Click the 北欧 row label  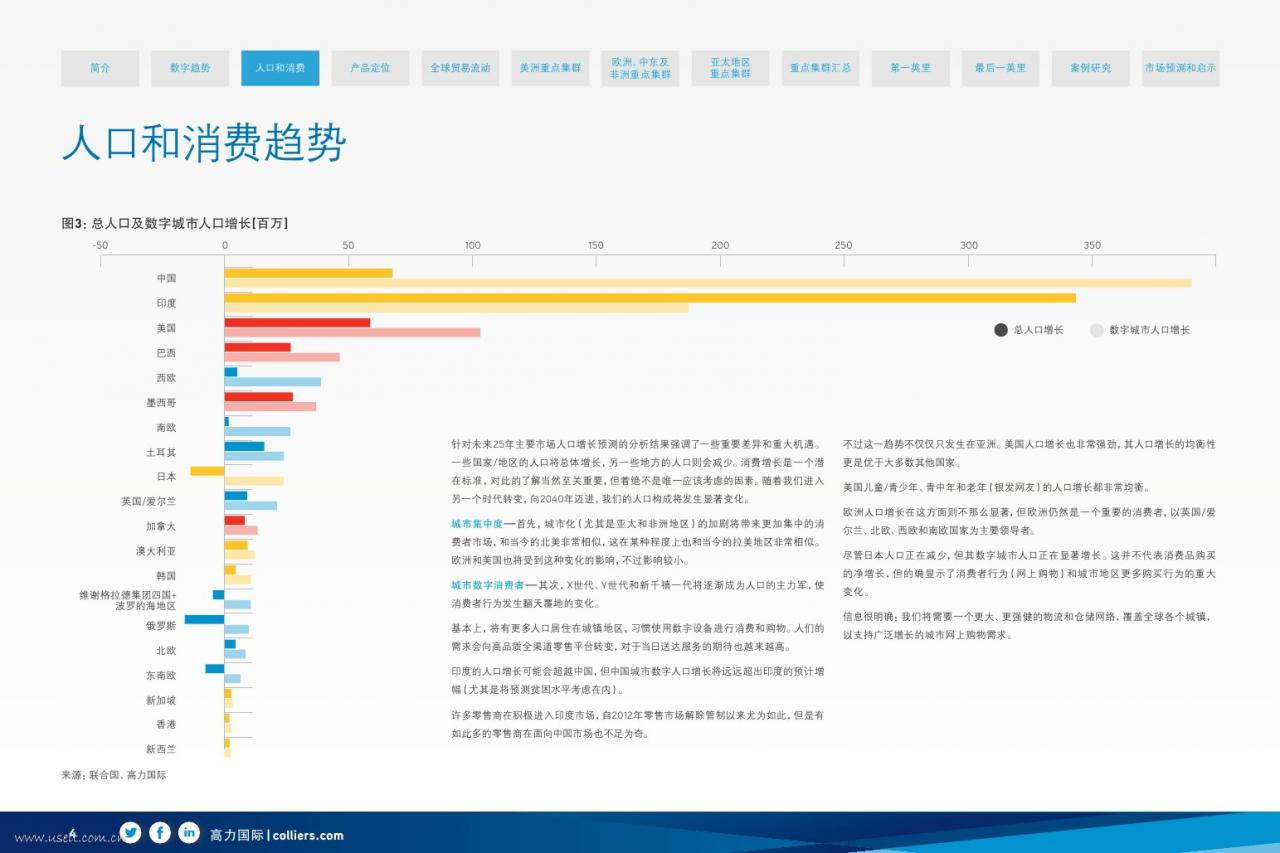166,650
